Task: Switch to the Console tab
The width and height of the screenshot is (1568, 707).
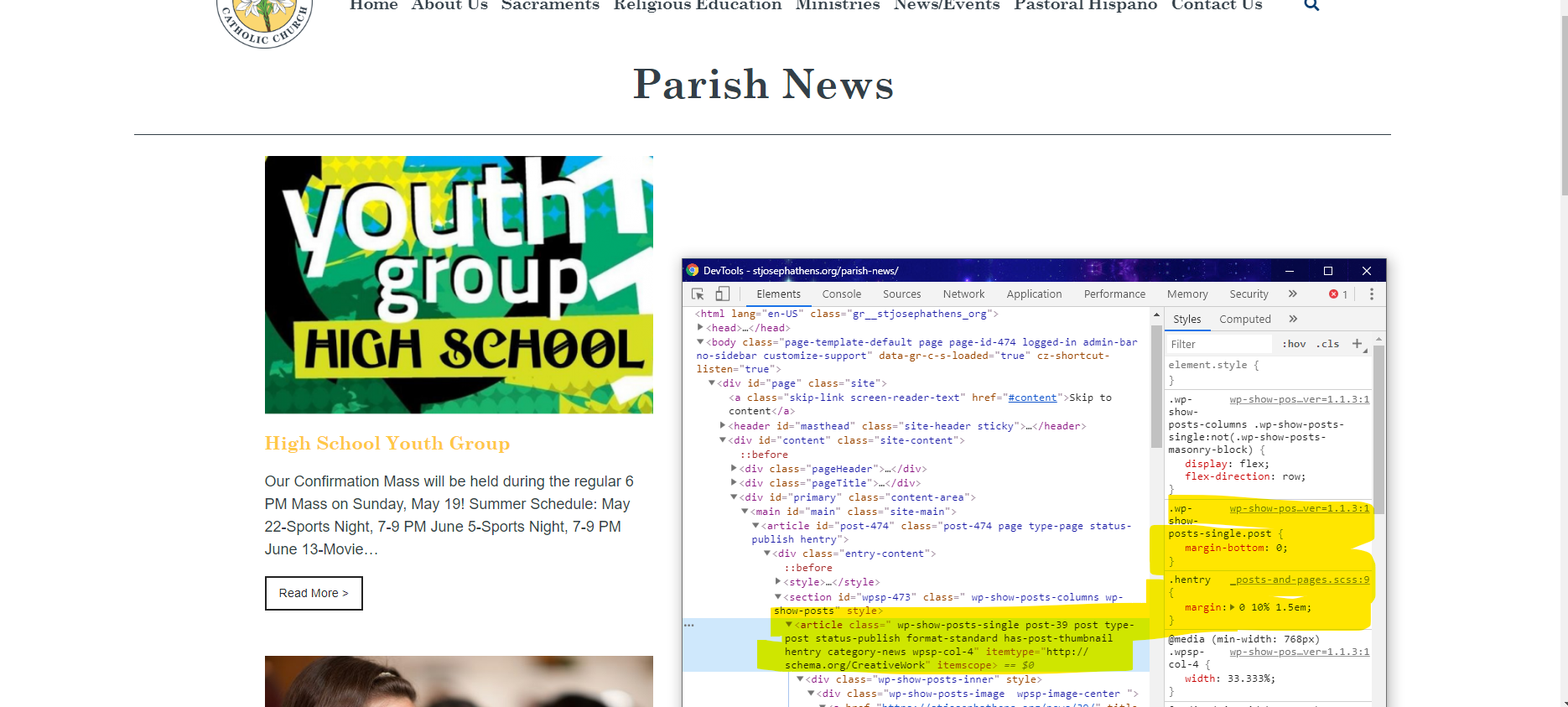Action: 841,294
